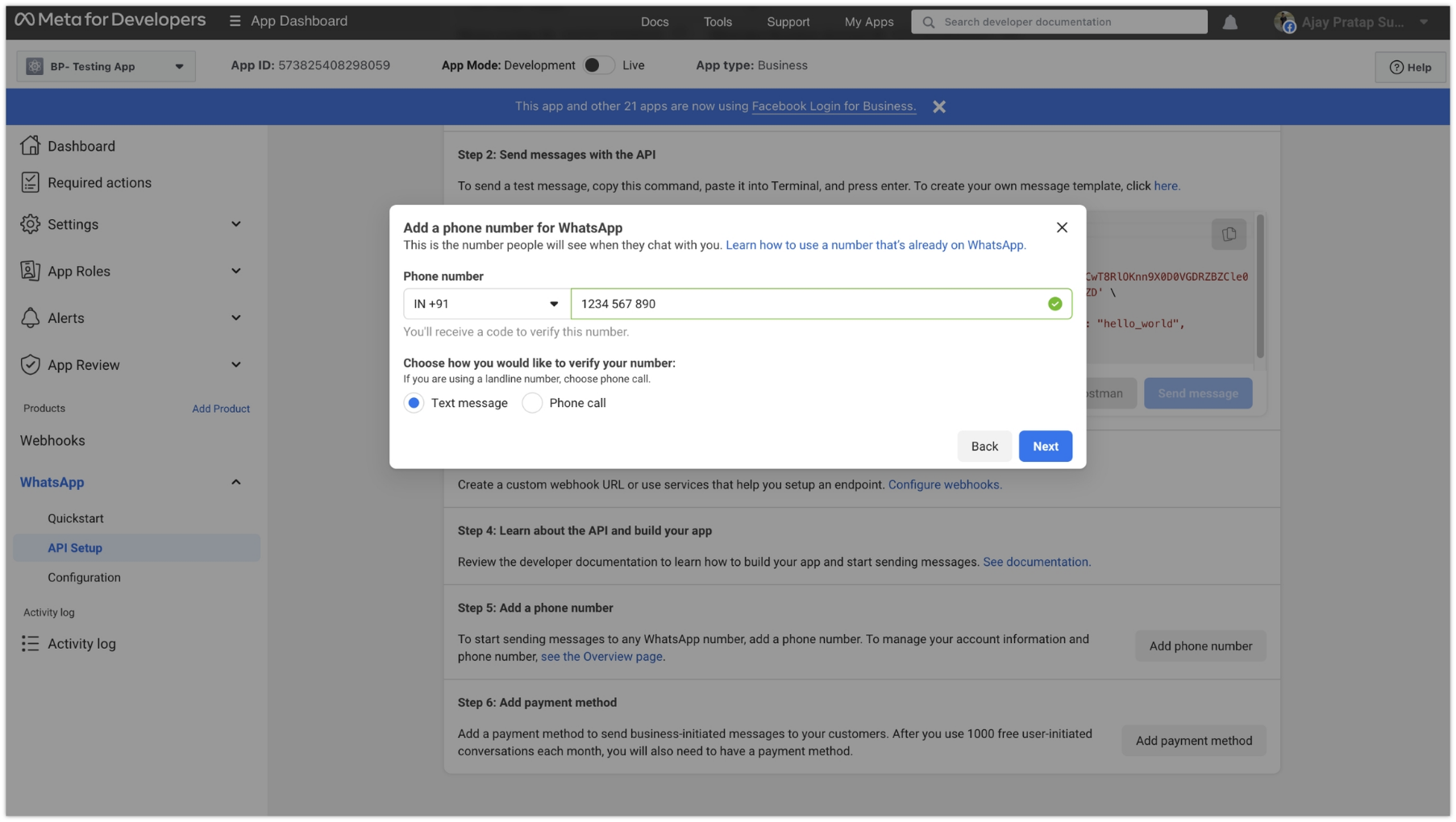Open the App Dashboard hamburger menu
The height and width of the screenshot is (822, 1456).
235,21
